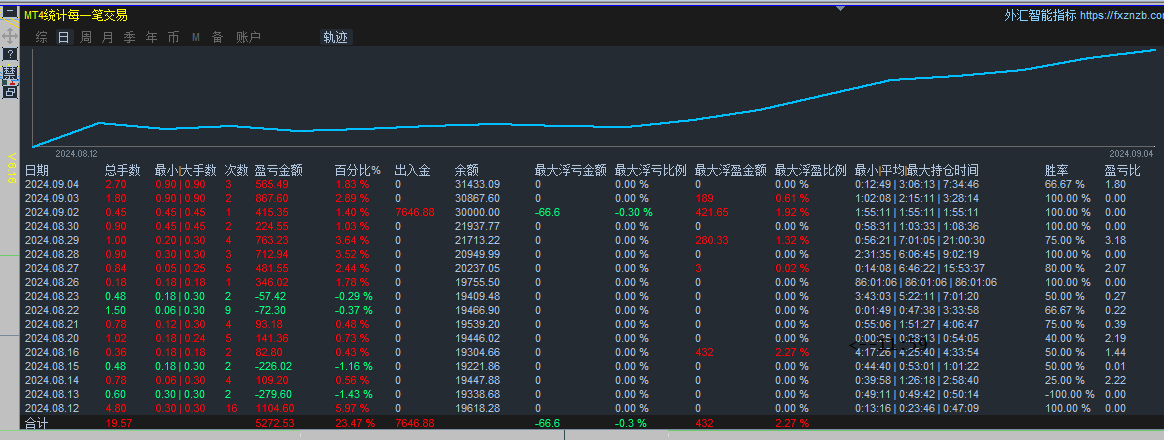Click the 胜率 column header
The width and height of the screenshot is (1164, 440).
click(x=1057, y=171)
